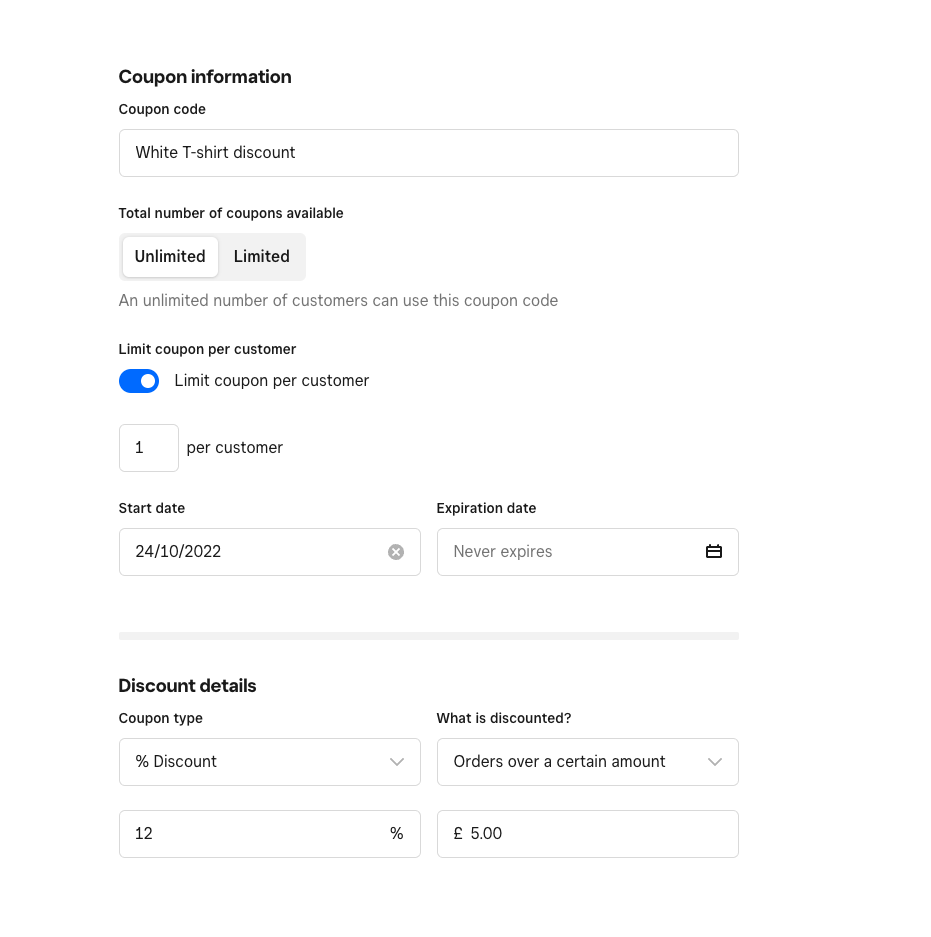Select the Discount details section heading
This screenshot has height=937, width=931.
click(187, 685)
